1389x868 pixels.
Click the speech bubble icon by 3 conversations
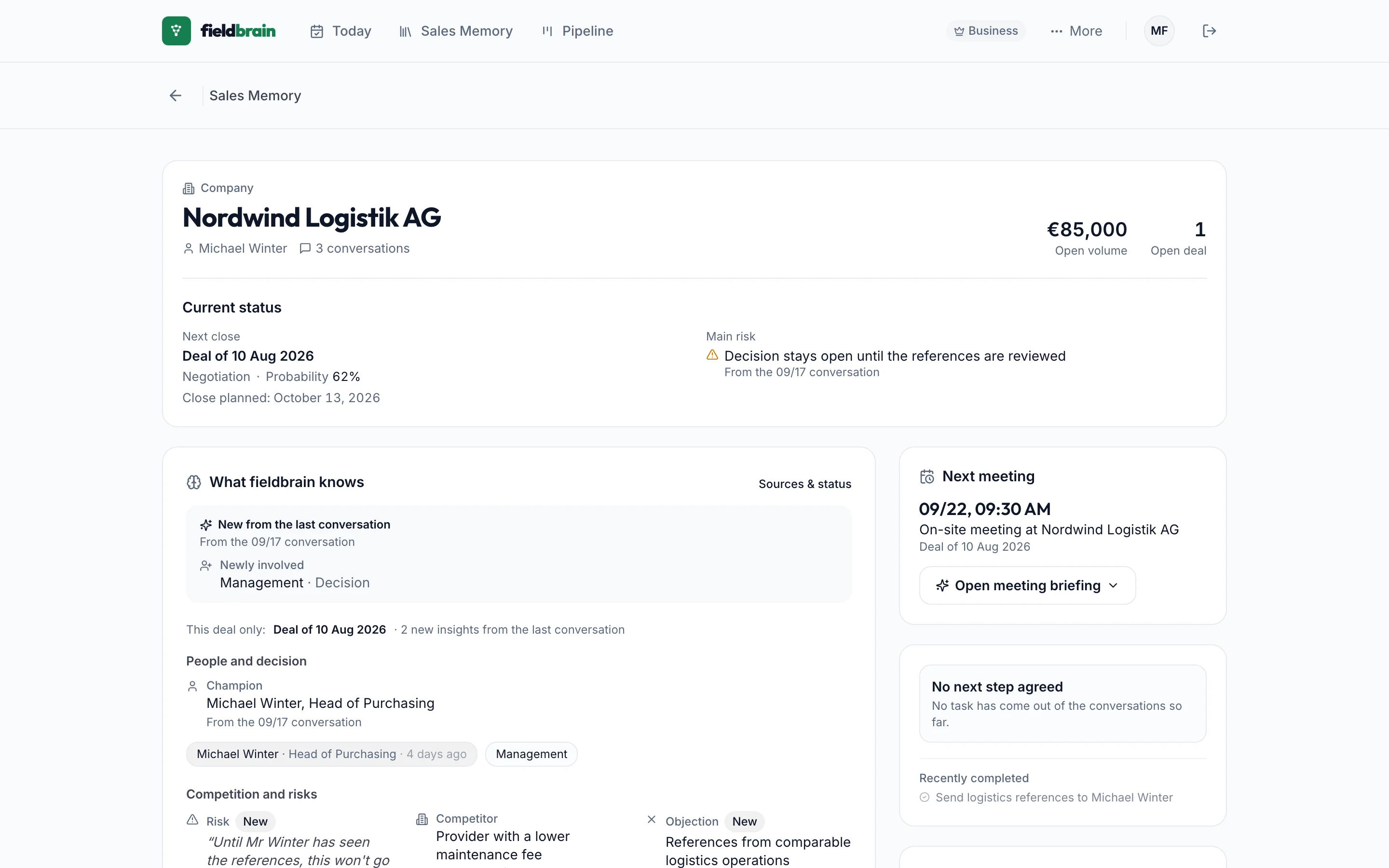tap(305, 248)
